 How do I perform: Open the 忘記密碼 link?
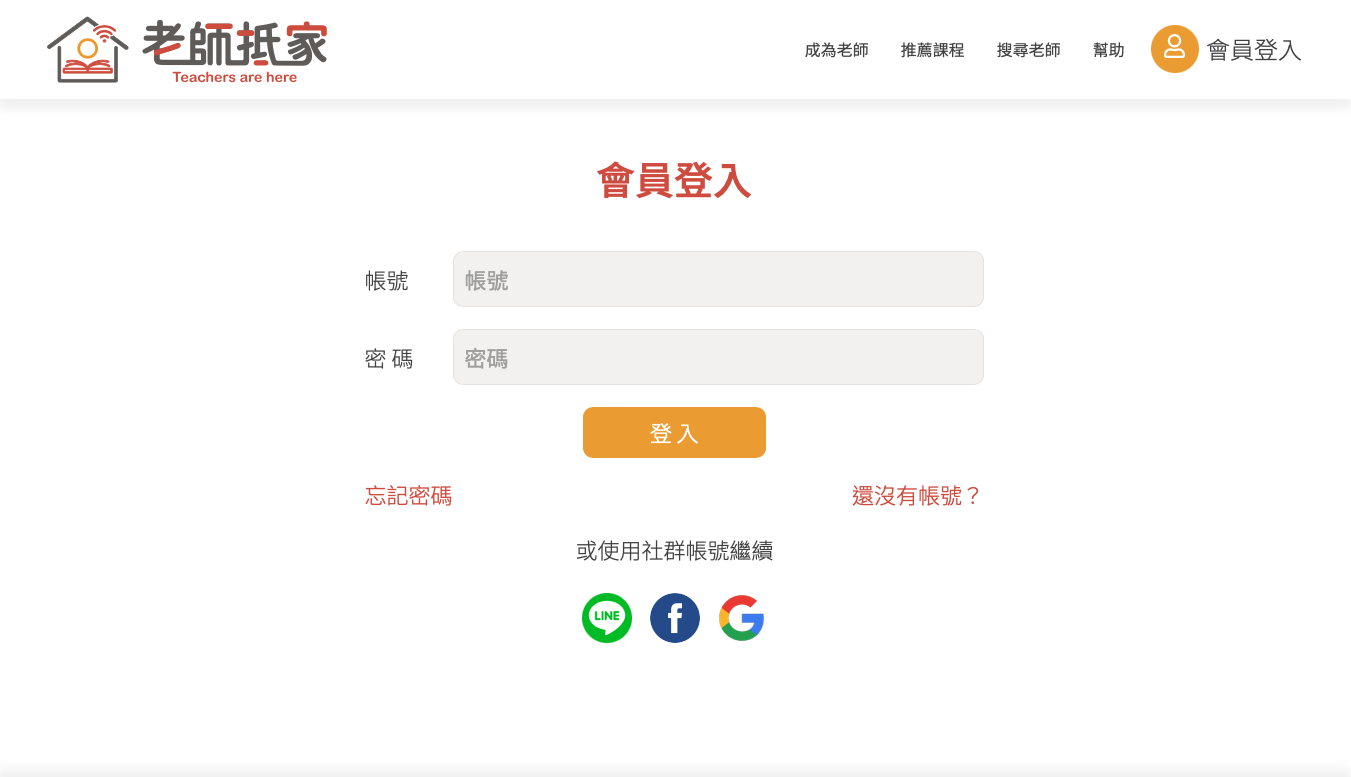[x=409, y=496]
